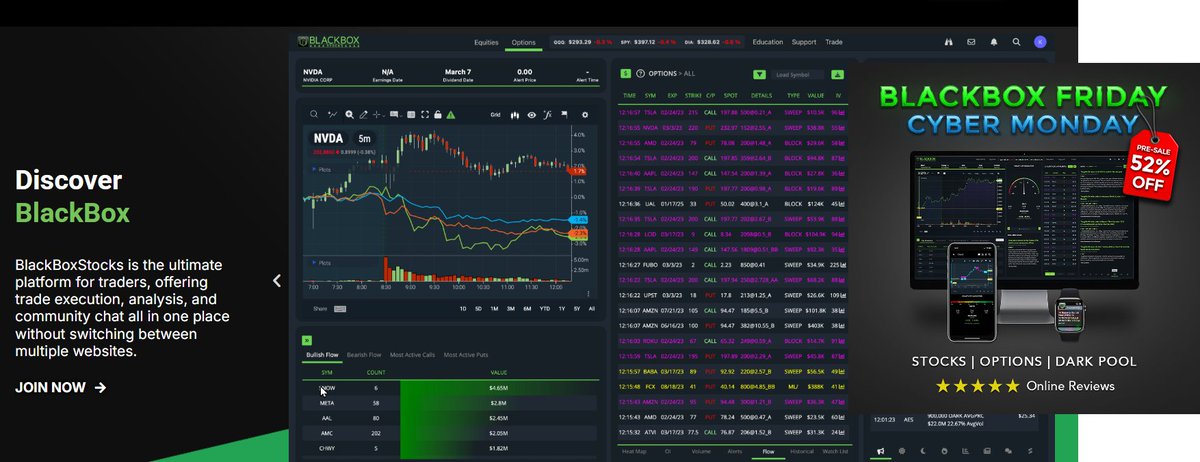Open the annotation comment tool dropdown

point(396,115)
